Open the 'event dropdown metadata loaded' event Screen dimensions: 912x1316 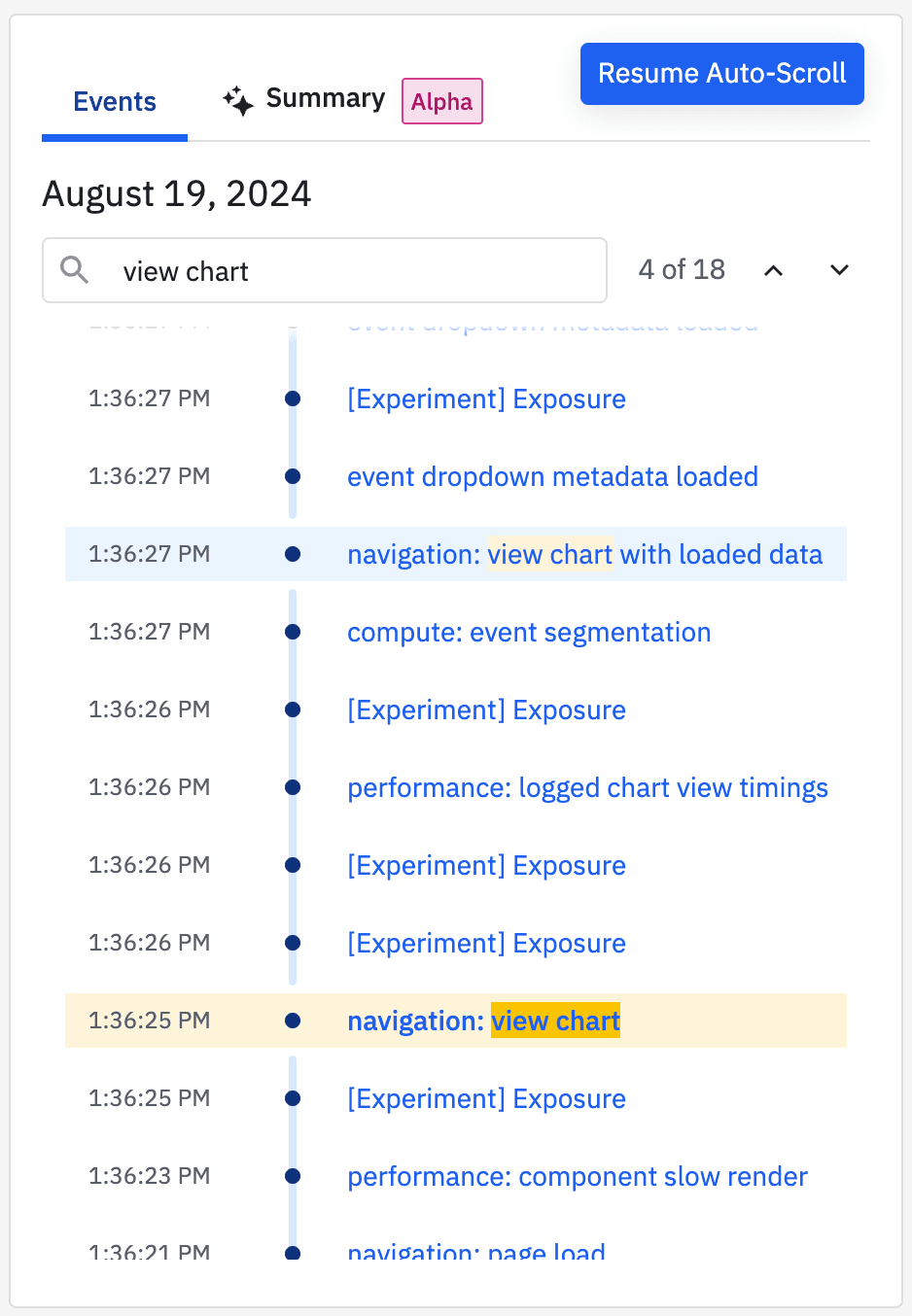pos(552,477)
